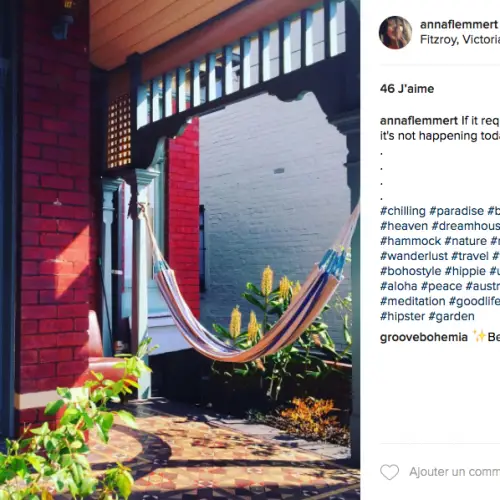Open the #travel hashtag
The image size is (500, 500).
470,256
